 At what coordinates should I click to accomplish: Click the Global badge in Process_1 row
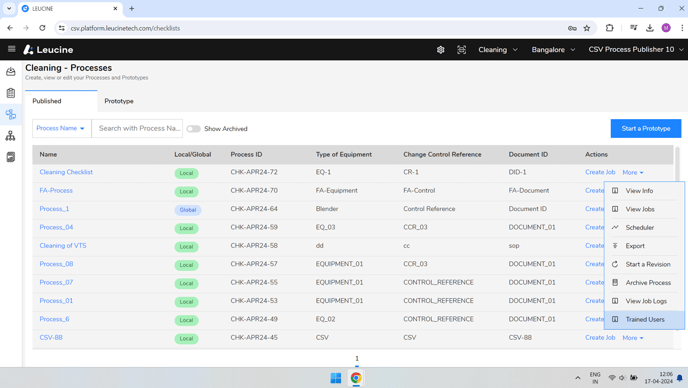tap(188, 210)
